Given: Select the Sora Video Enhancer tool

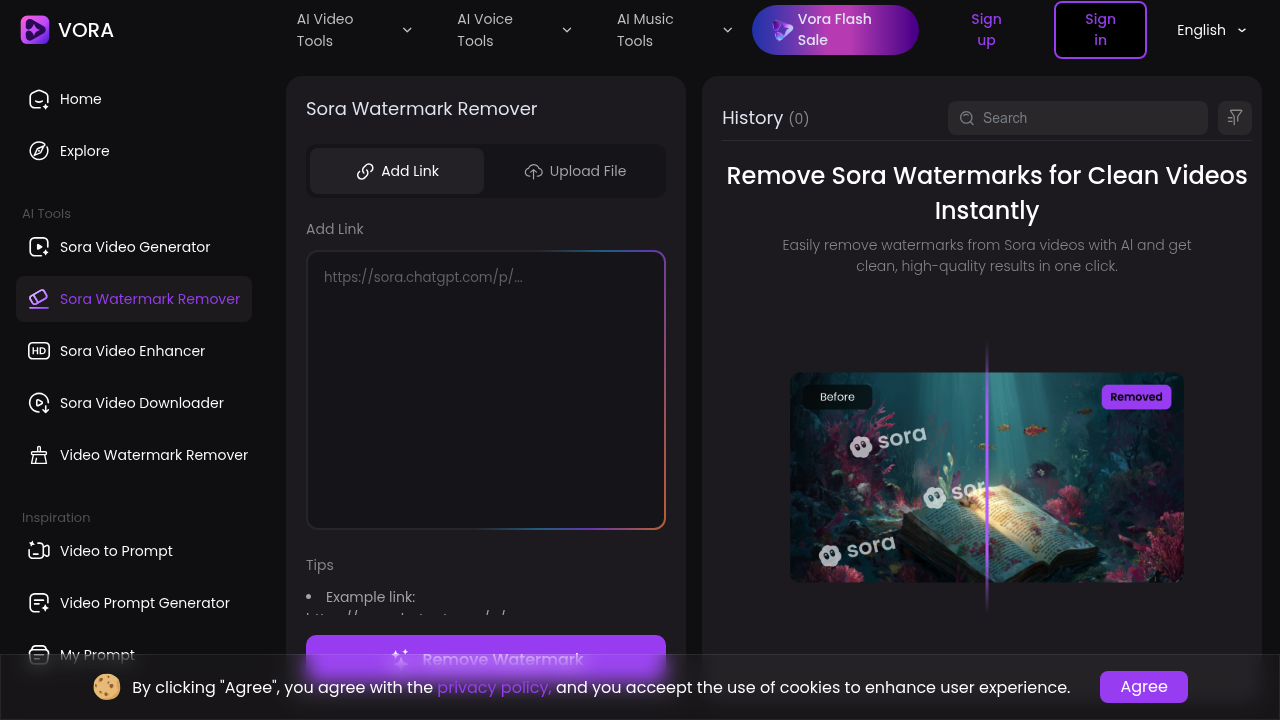Looking at the screenshot, I should (133, 351).
